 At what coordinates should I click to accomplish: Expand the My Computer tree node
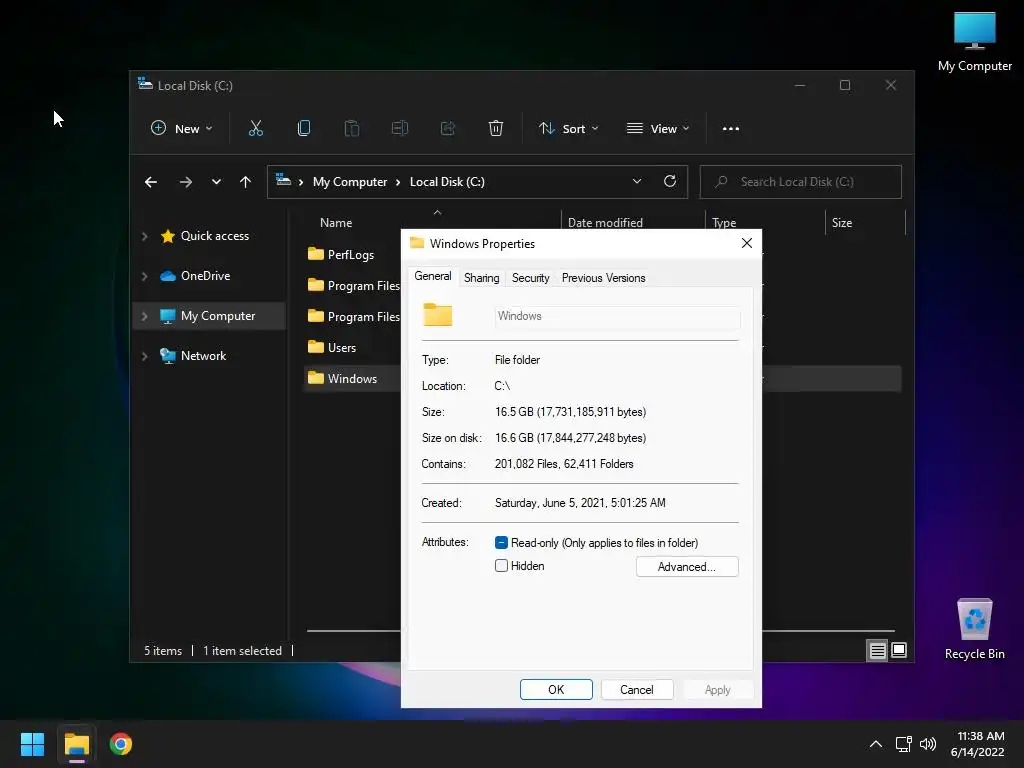click(145, 317)
